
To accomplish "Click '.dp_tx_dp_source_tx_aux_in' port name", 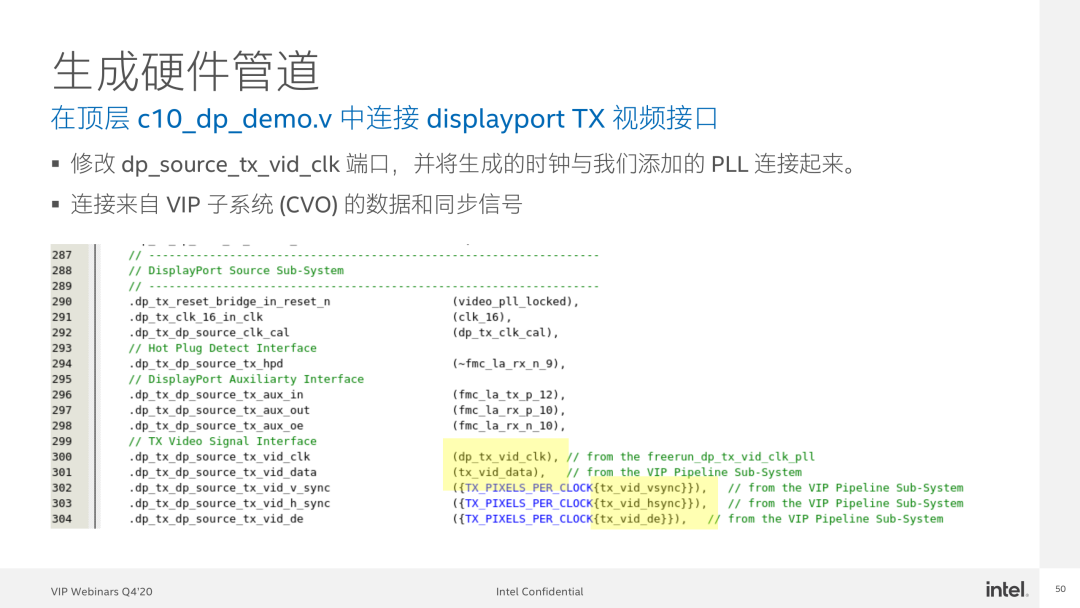I will pyautogui.click(x=216, y=395).
